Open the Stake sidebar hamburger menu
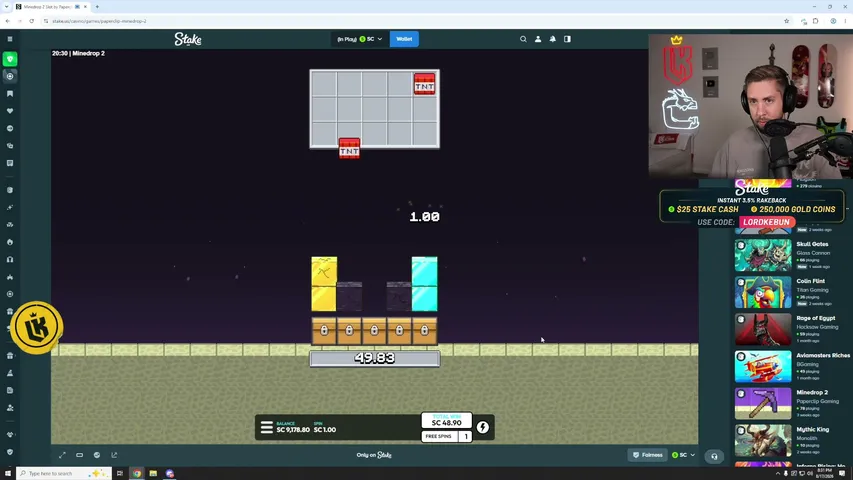This screenshot has height=480, width=853. (x=10, y=39)
